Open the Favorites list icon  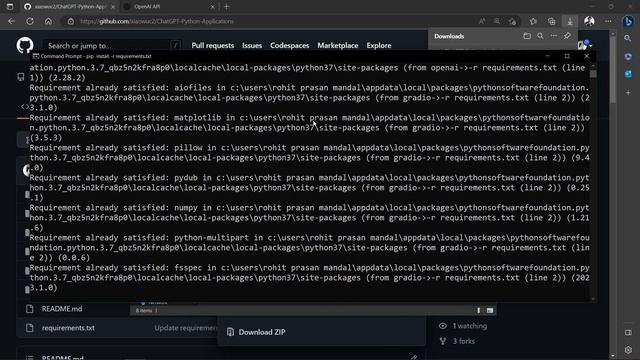click(x=533, y=21)
